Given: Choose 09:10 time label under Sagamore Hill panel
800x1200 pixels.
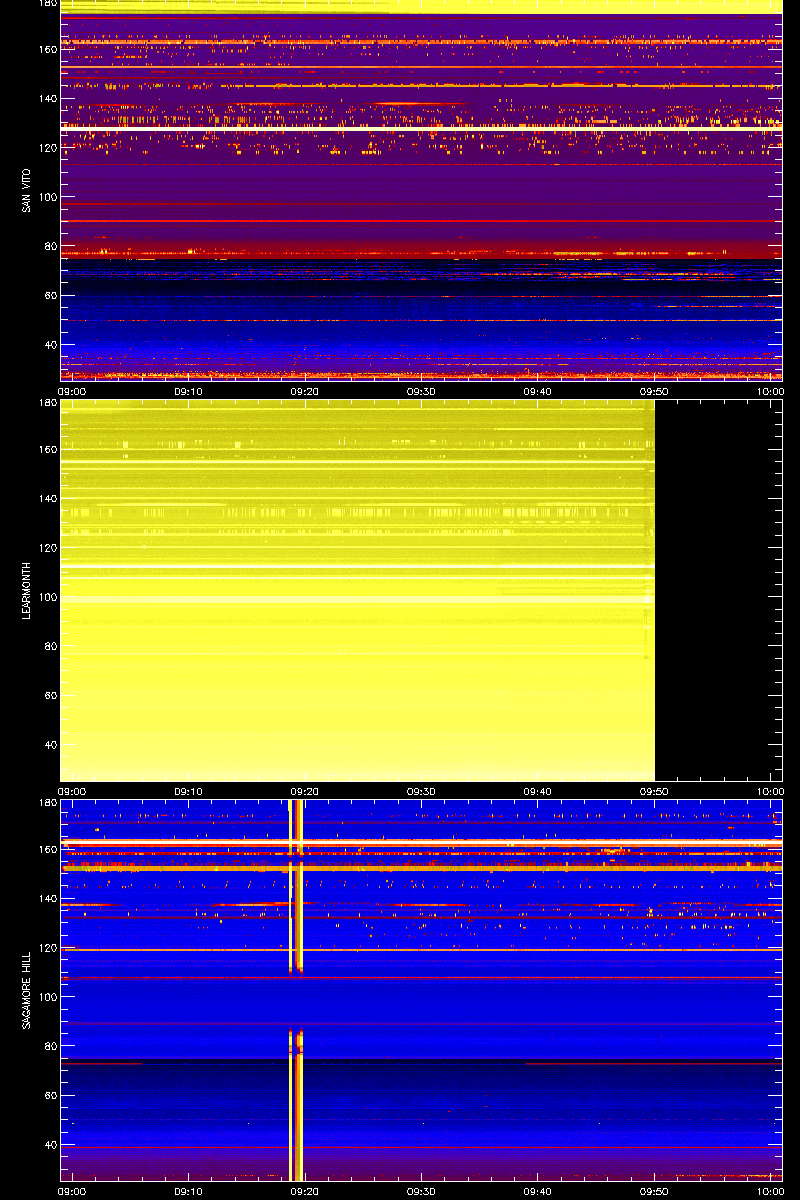Looking at the screenshot, I should point(189,1191).
